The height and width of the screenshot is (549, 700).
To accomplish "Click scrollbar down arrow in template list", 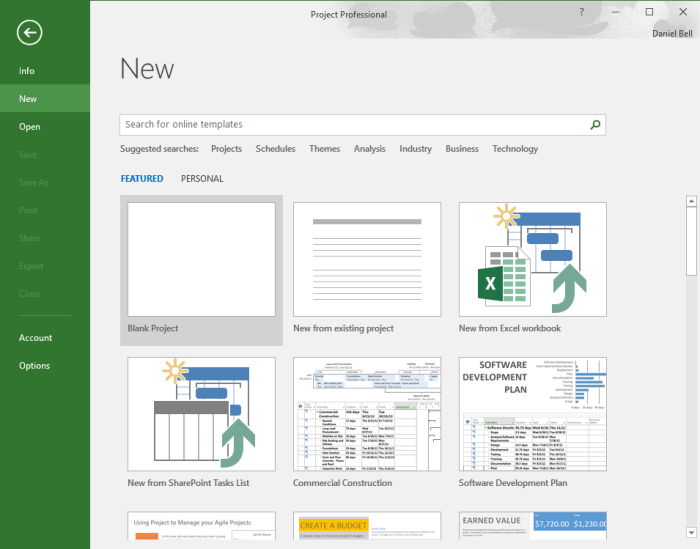I will 691,532.
